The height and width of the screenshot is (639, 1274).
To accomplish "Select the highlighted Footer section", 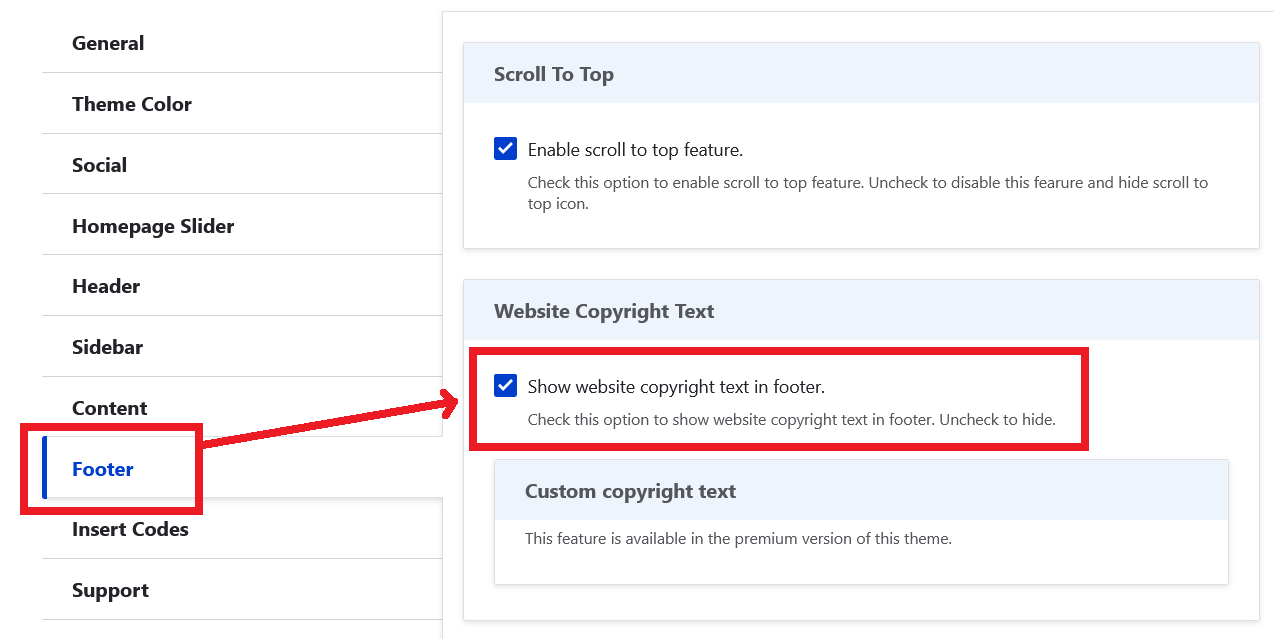I will pos(102,469).
